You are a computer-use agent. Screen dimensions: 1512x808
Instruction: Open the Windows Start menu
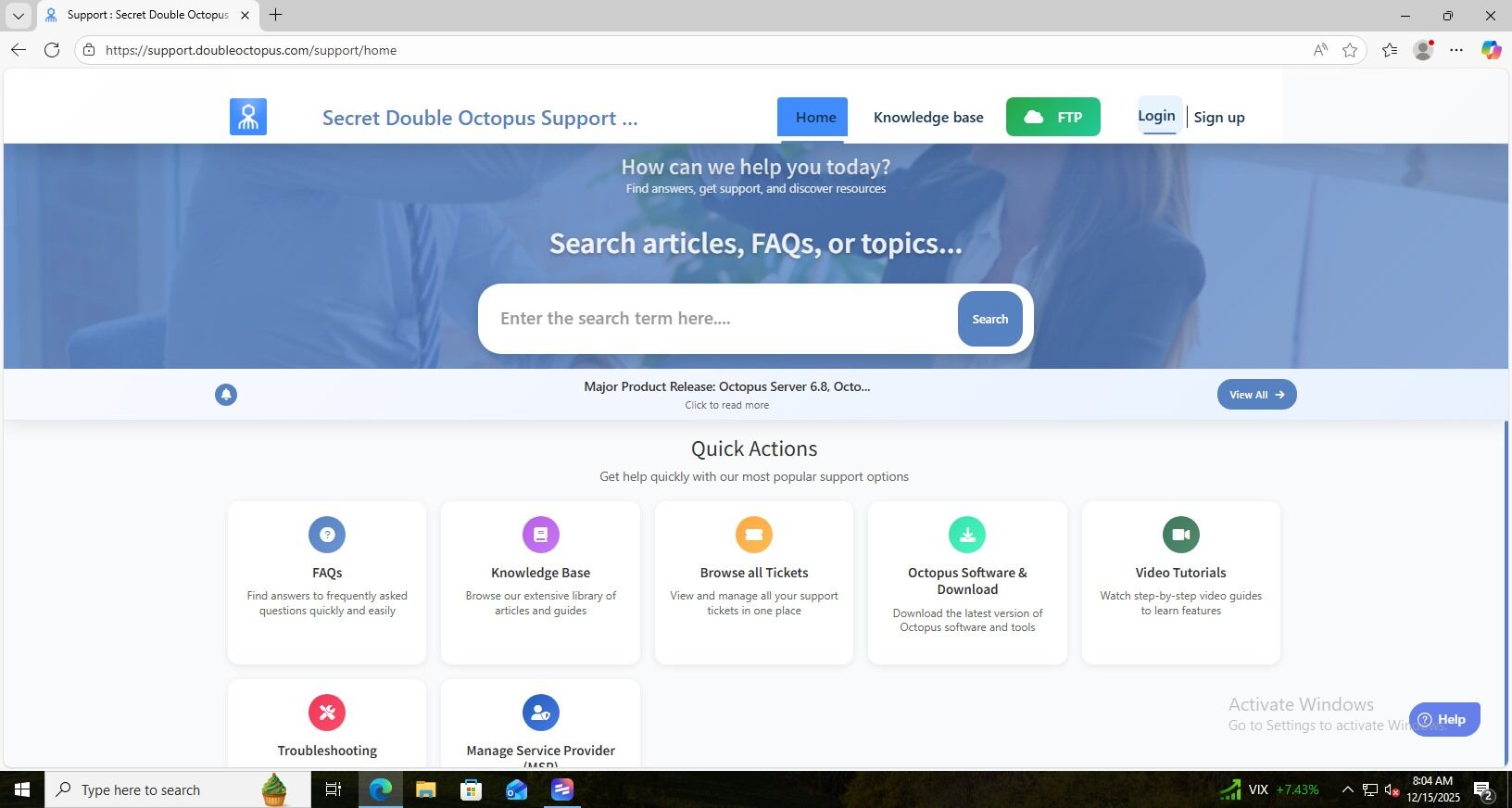(22, 789)
